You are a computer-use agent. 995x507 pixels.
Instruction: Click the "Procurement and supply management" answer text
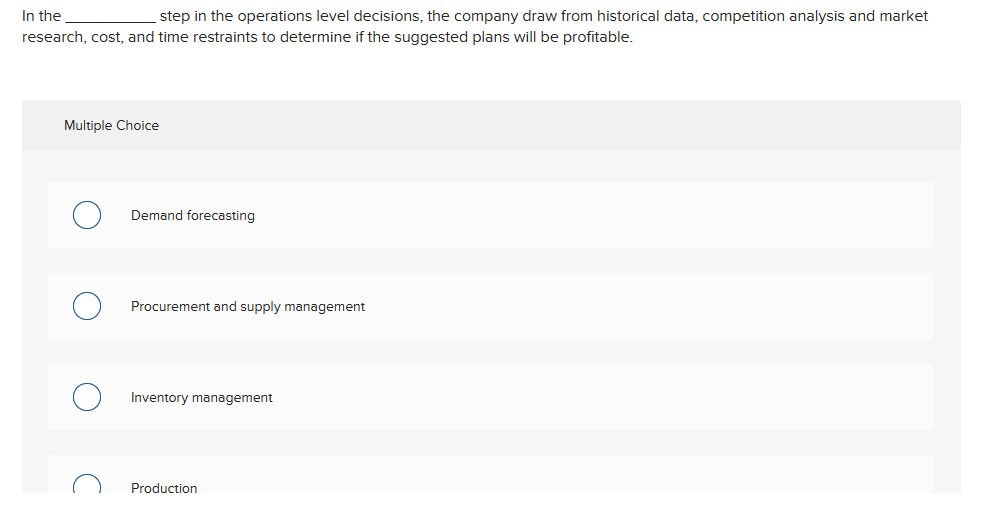(247, 307)
